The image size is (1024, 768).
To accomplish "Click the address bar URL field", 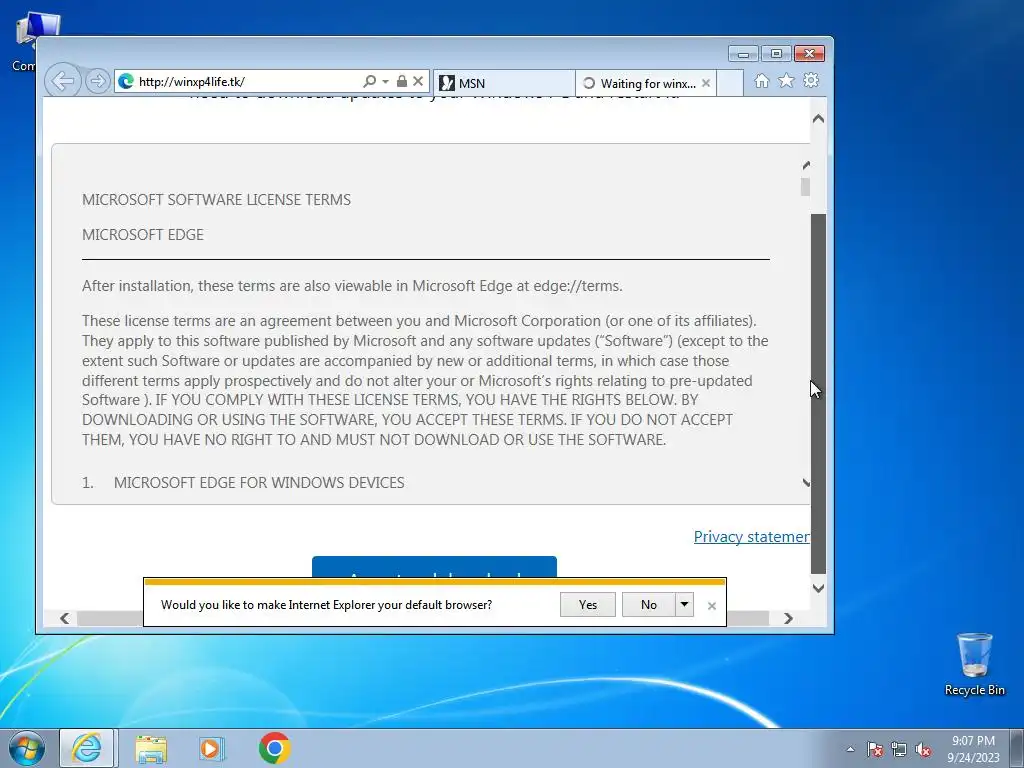I will [x=248, y=82].
